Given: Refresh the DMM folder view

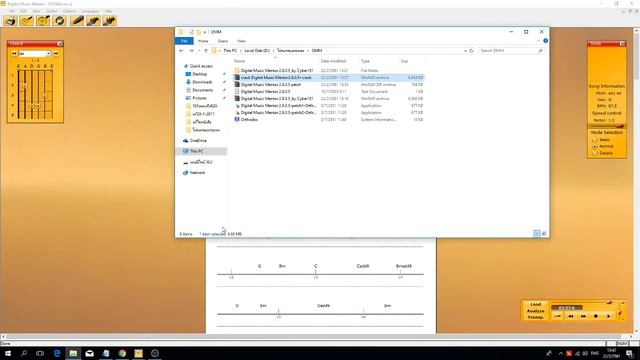Looking at the screenshot, I should (x=472, y=51).
